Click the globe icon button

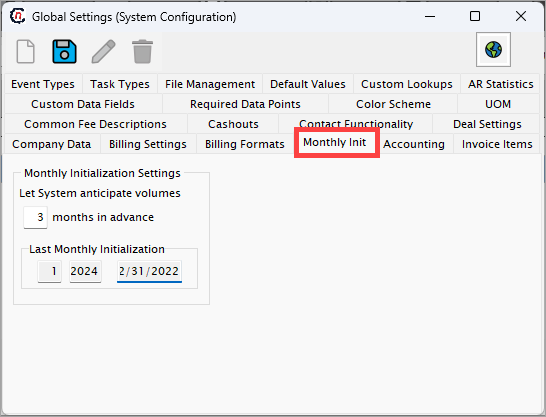click(493, 49)
